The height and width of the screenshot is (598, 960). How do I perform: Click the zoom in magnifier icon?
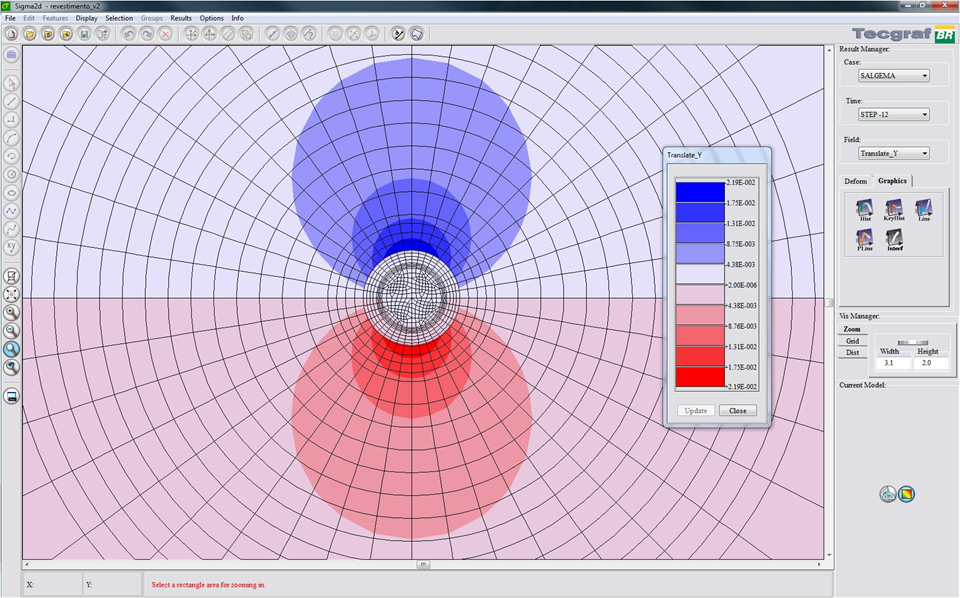click(12, 313)
